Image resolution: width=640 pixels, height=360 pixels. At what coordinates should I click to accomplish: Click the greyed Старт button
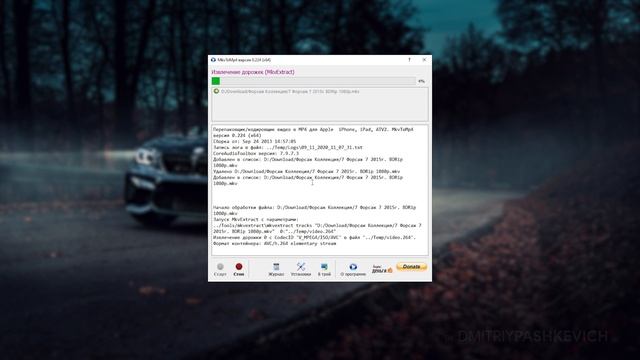pos(220,269)
